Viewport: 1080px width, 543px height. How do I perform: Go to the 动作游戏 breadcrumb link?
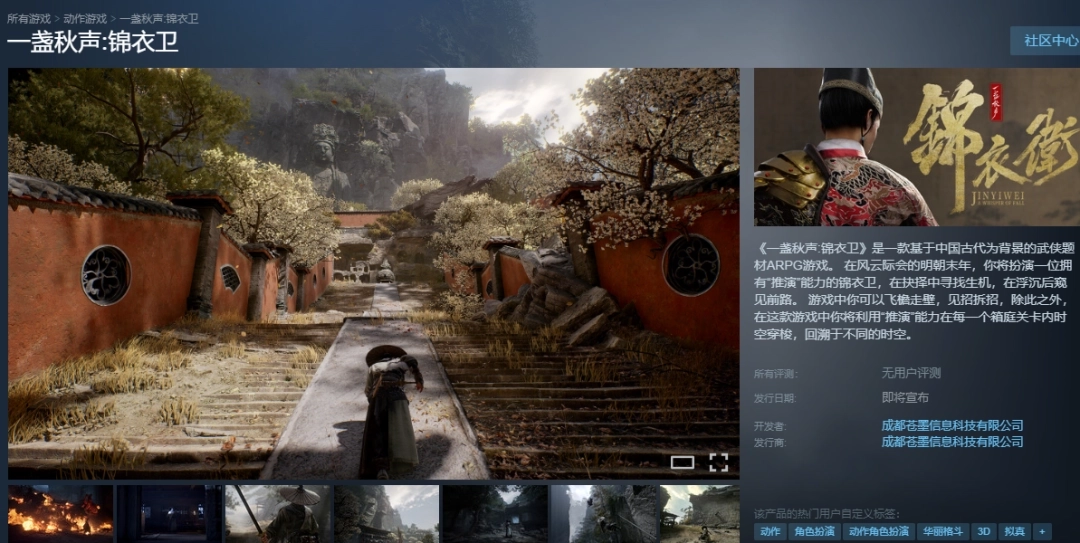[x=85, y=18]
